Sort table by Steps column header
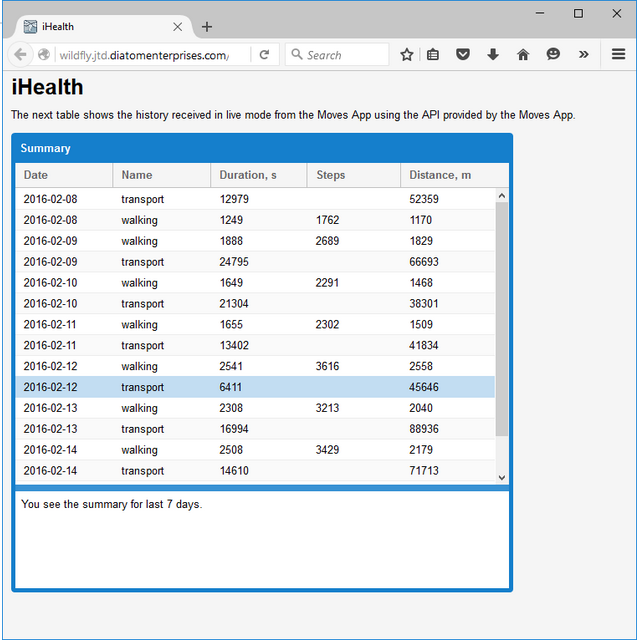 (352, 175)
